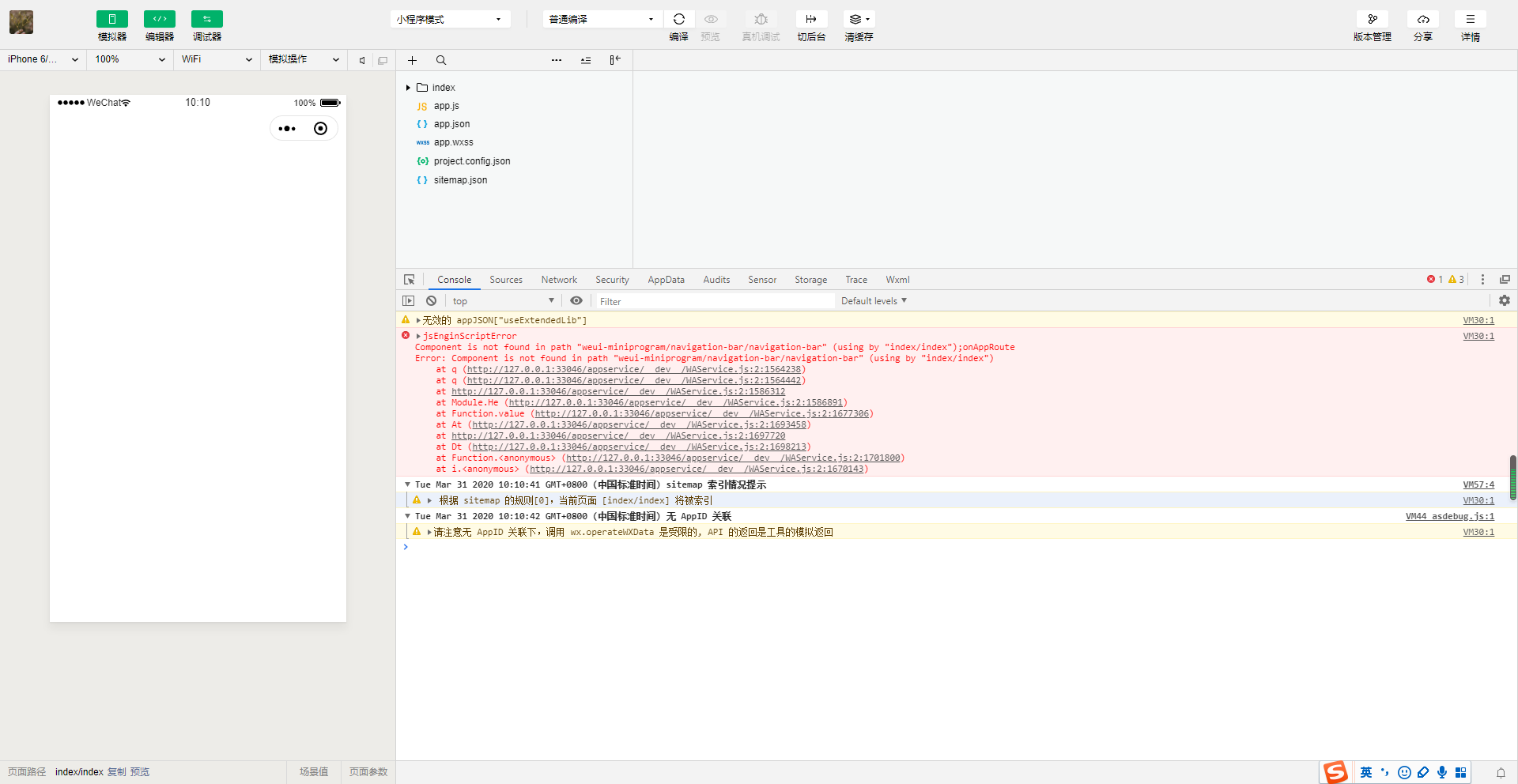
Task: Click the copy page path button
Action: pyautogui.click(x=116, y=772)
